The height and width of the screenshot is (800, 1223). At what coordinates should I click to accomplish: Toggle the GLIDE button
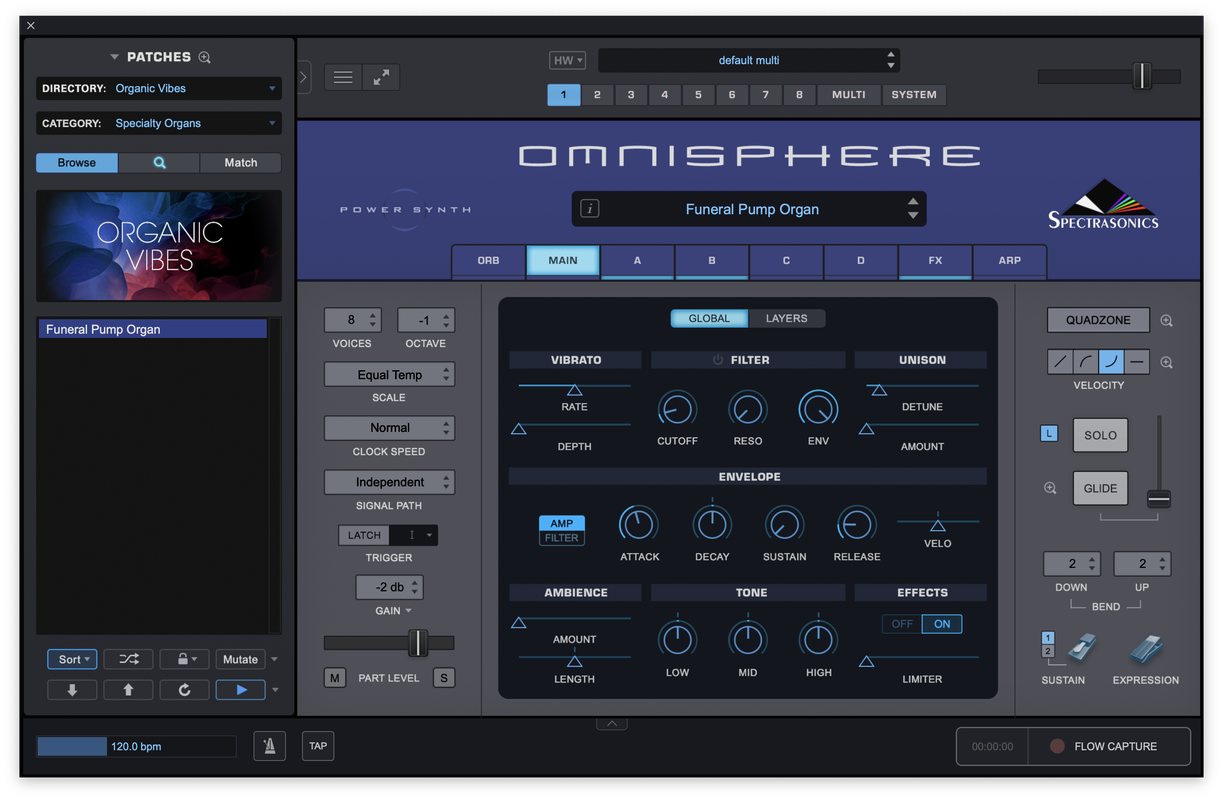pos(1100,488)
